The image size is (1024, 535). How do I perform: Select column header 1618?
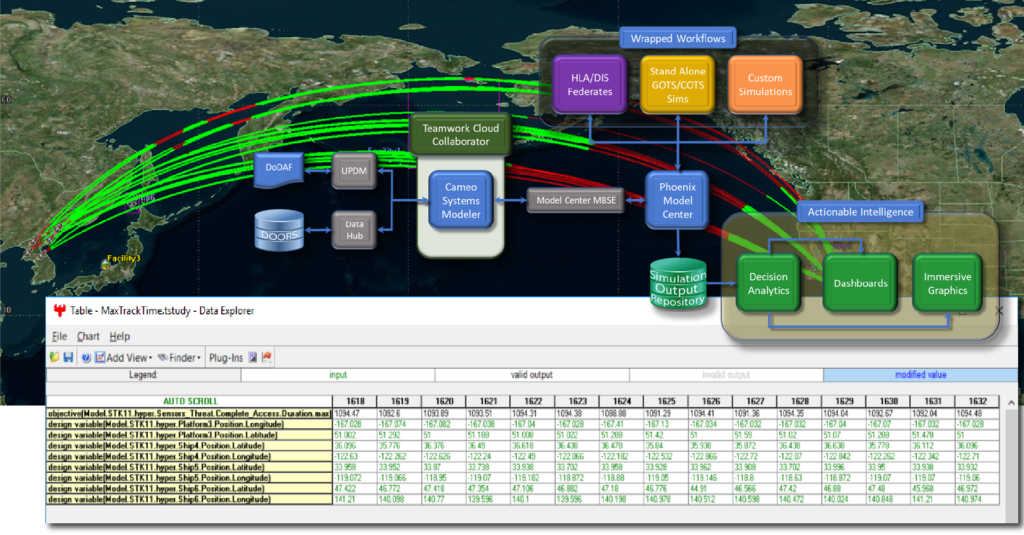(x=355, y=401)
